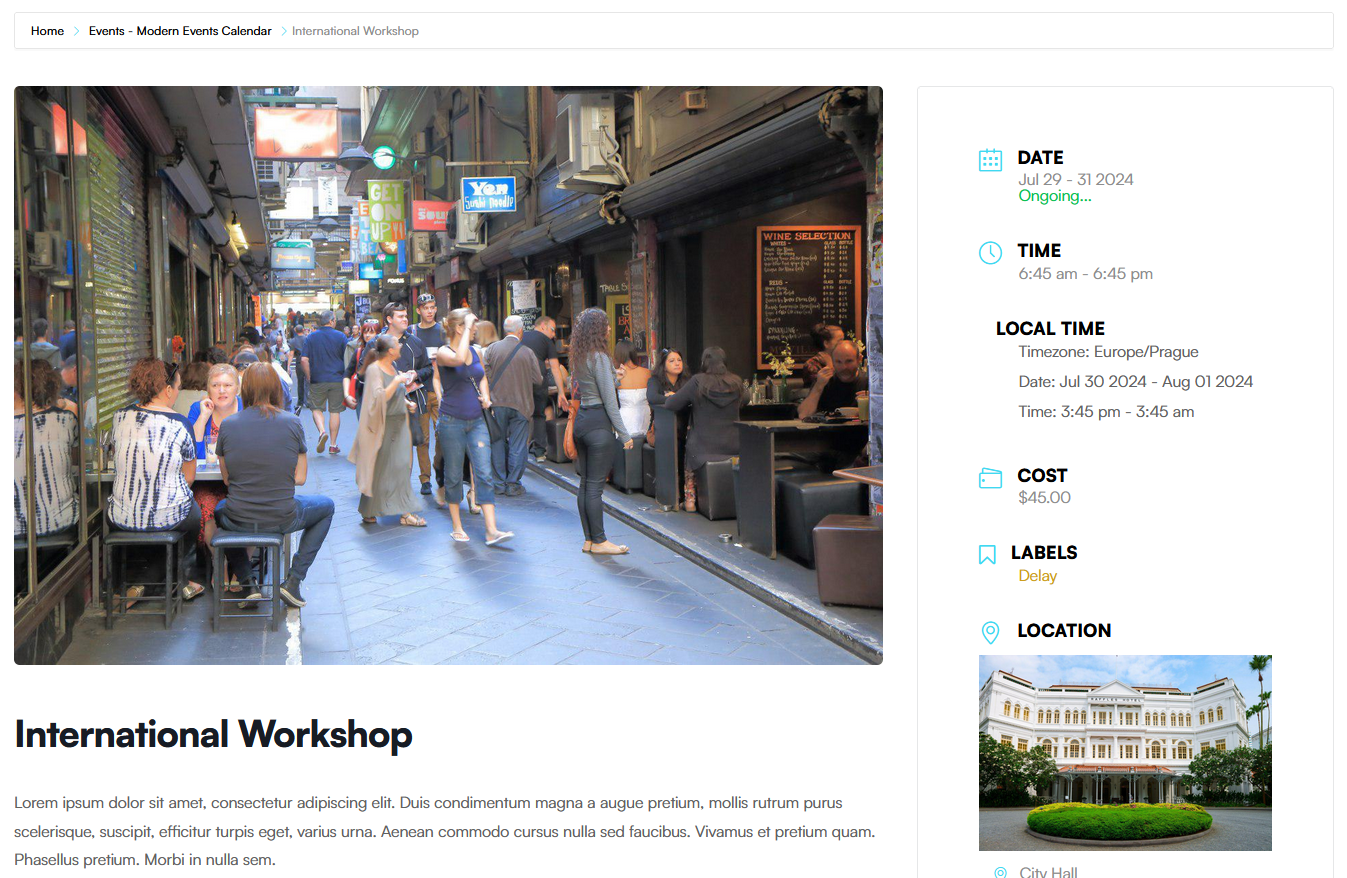Click the LABELS heading
Screen dimensions: 1347x878
click(1044, 552)
